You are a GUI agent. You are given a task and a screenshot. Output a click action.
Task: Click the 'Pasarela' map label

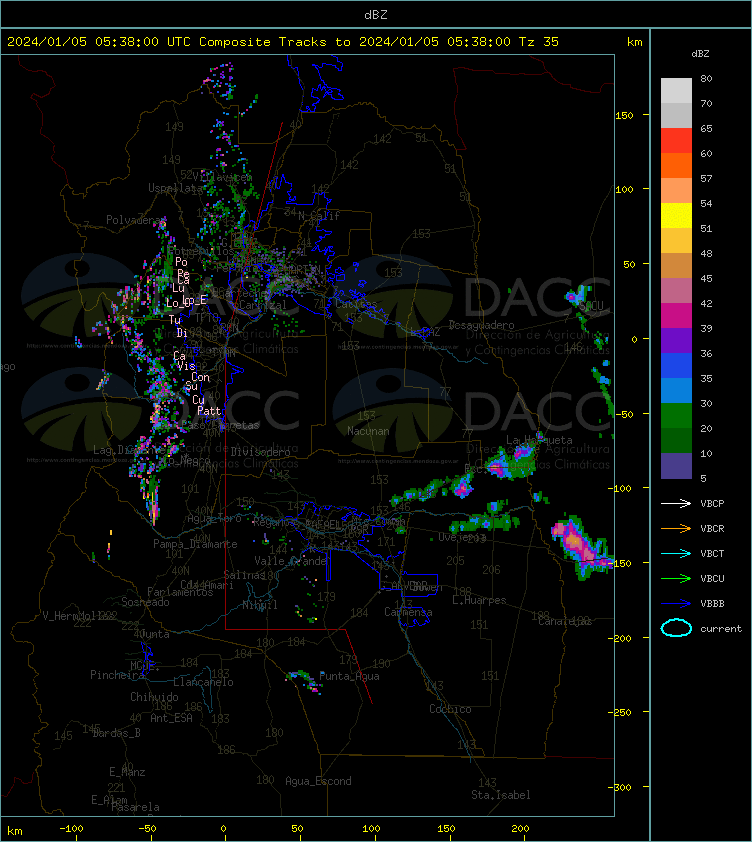pos(135,807)
